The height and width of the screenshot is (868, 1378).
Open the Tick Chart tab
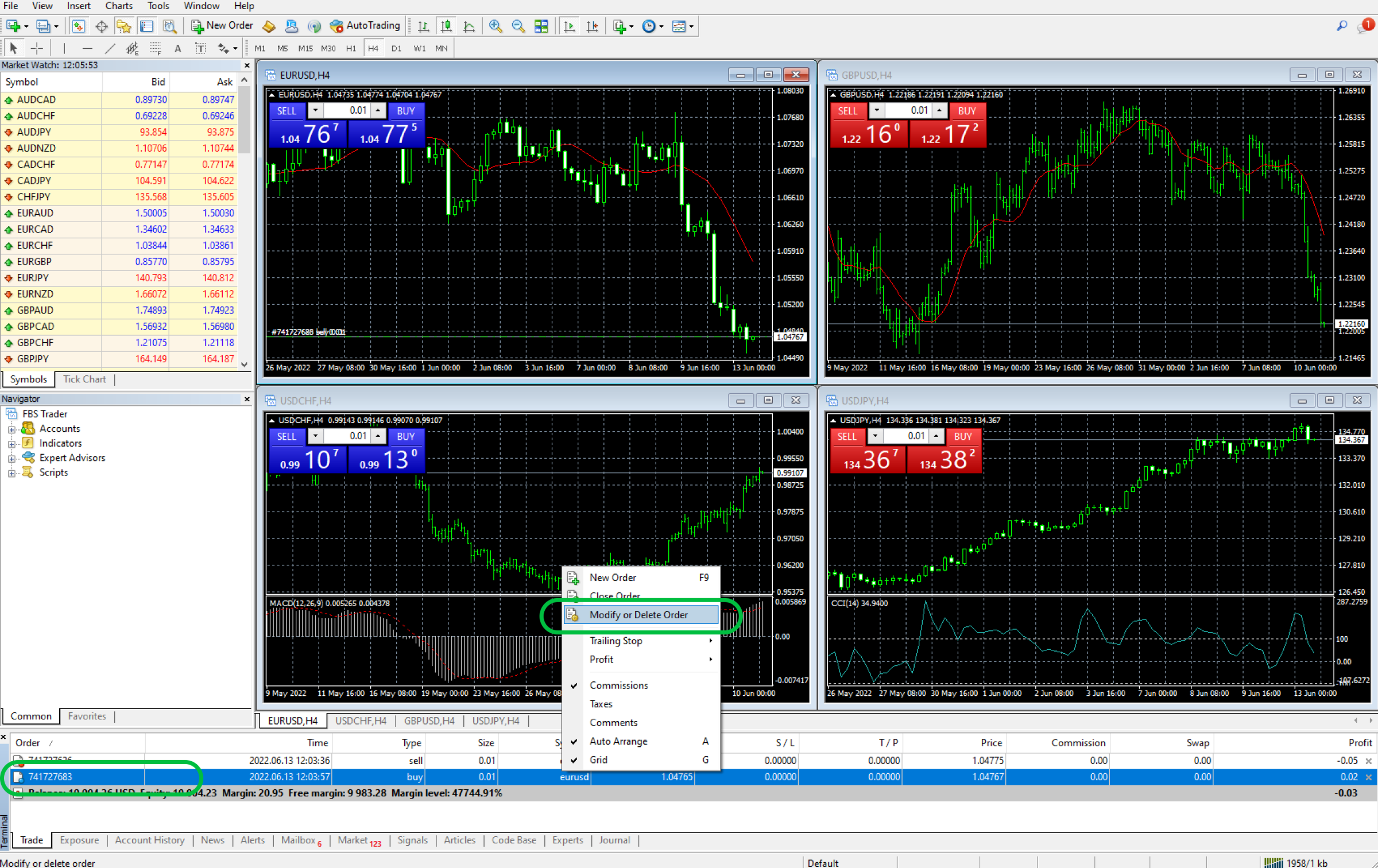click(84, 379)
